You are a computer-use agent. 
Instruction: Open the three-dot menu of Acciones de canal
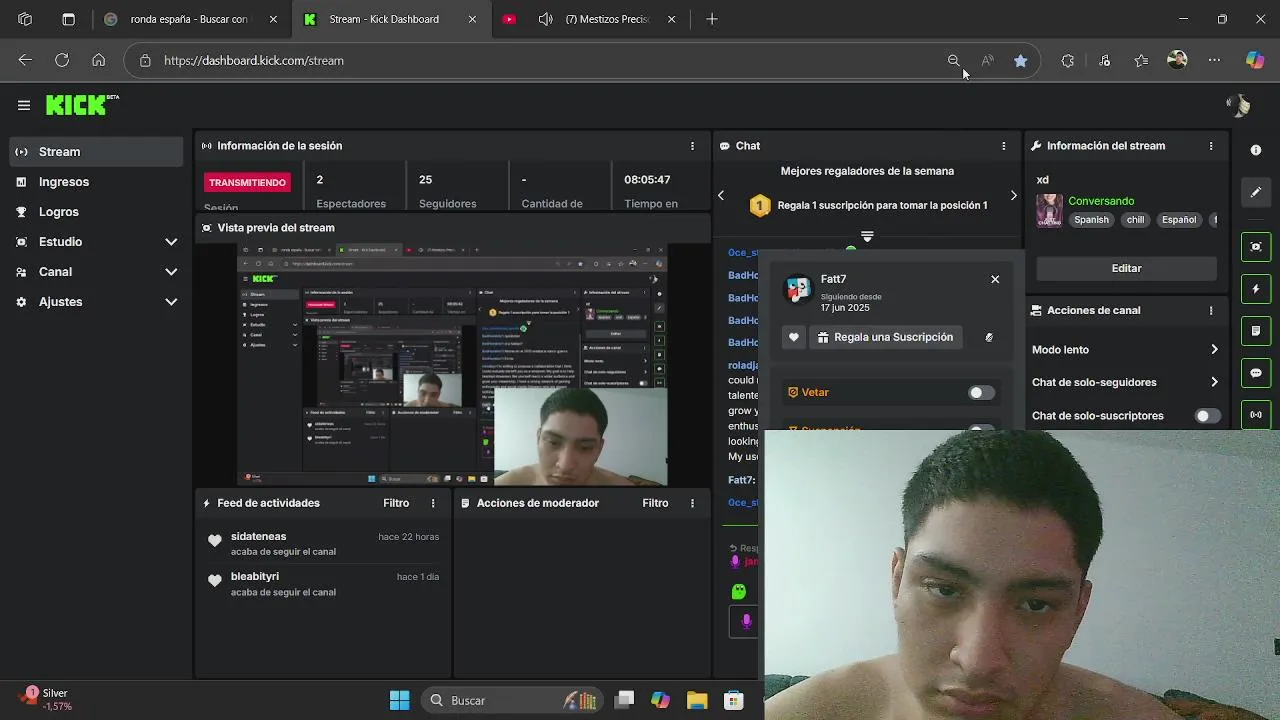pos(1211,310)
